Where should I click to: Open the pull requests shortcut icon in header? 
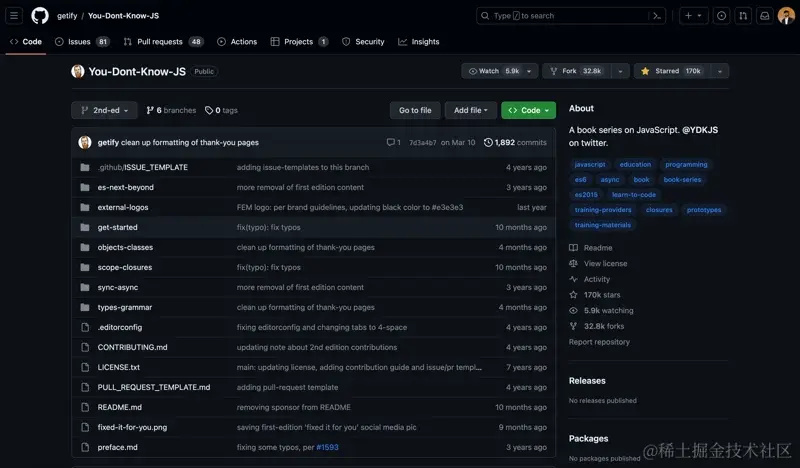pos(743,16)
